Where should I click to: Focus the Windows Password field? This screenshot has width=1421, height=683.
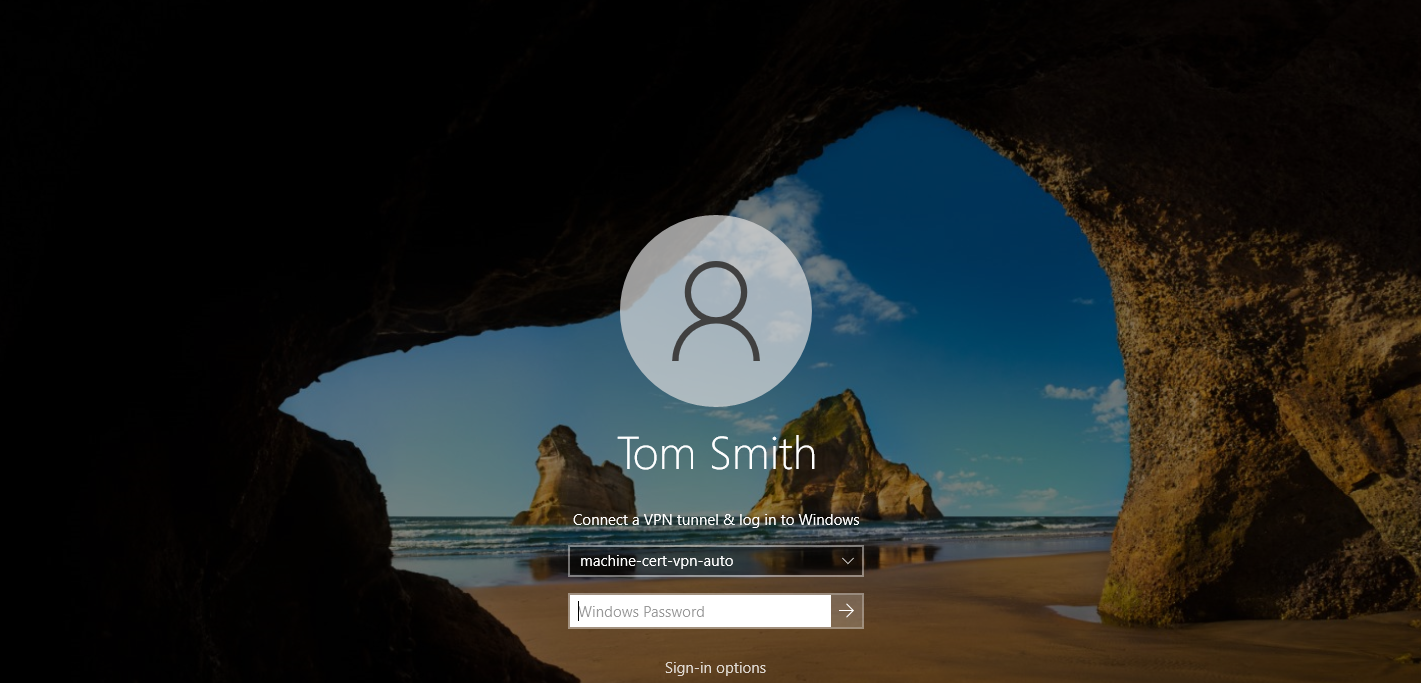click(x=700, y=611)
